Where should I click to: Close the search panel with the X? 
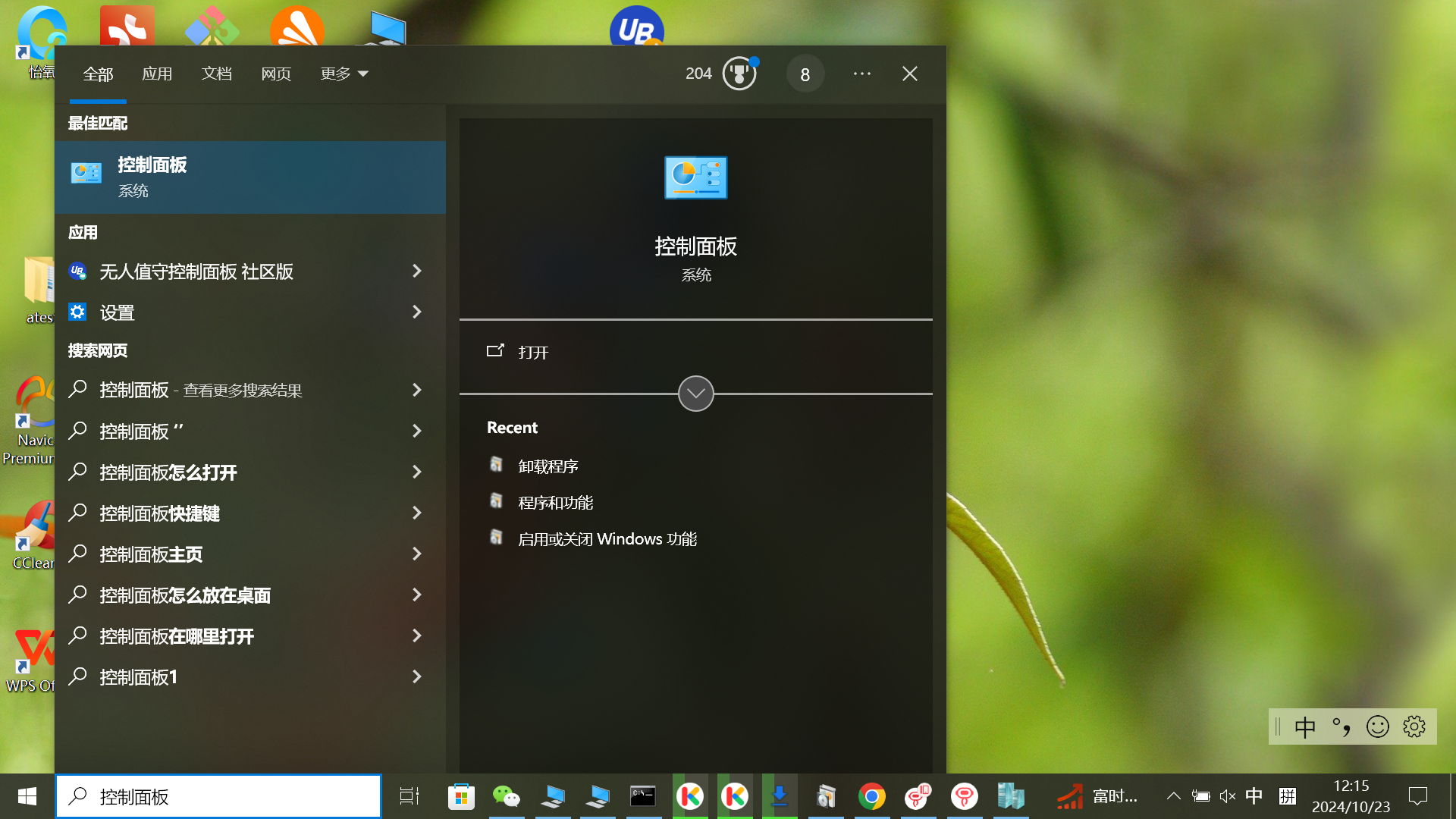910,74
